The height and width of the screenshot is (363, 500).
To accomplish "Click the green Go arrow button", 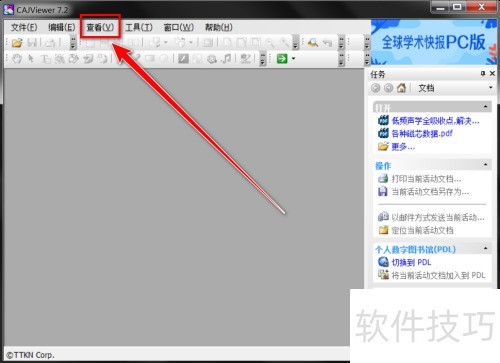I will [x=282, y=59].
